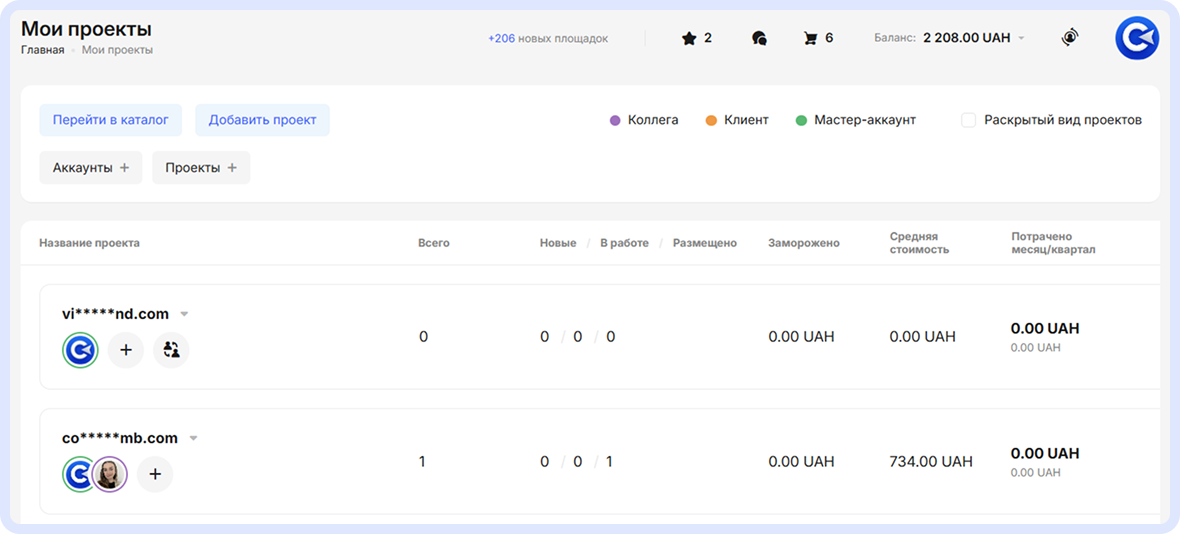Expand the vi*****nd.com project dropdown arrow
The width and height of the screenshot is (1180, 534).
(184, 314)
